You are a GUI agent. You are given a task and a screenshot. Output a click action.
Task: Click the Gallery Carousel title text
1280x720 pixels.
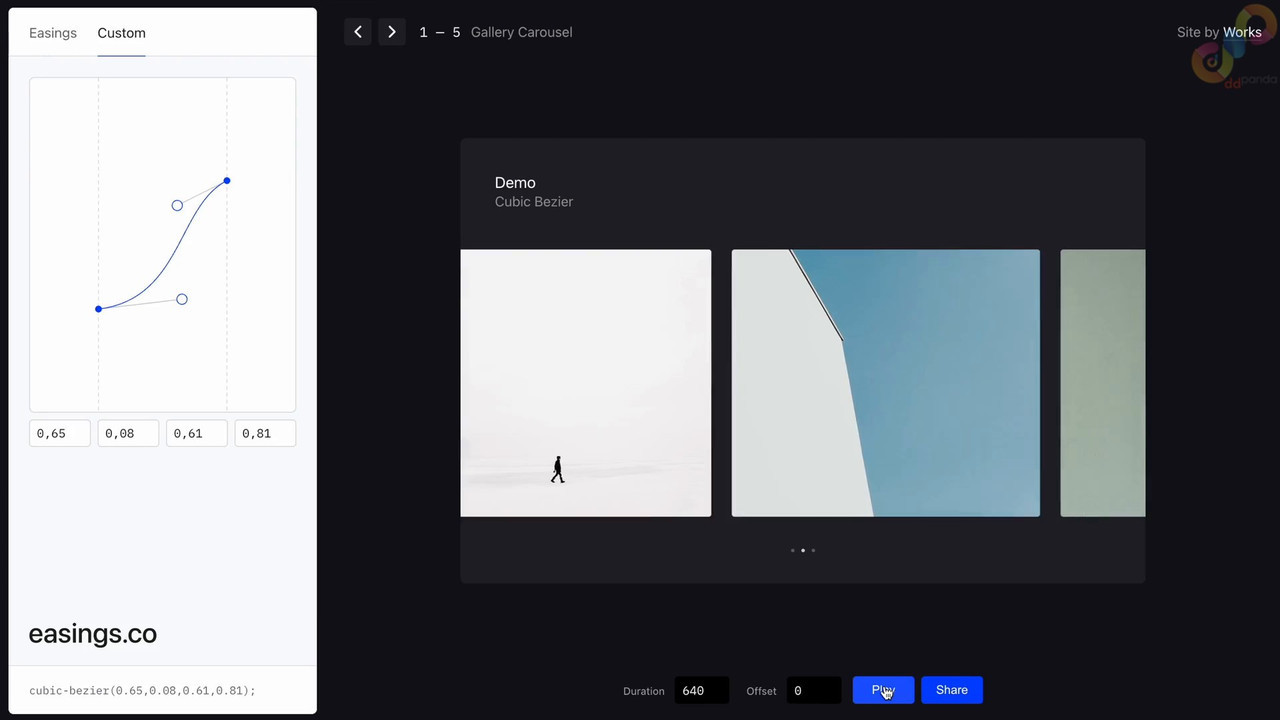(x=522, y=32)
